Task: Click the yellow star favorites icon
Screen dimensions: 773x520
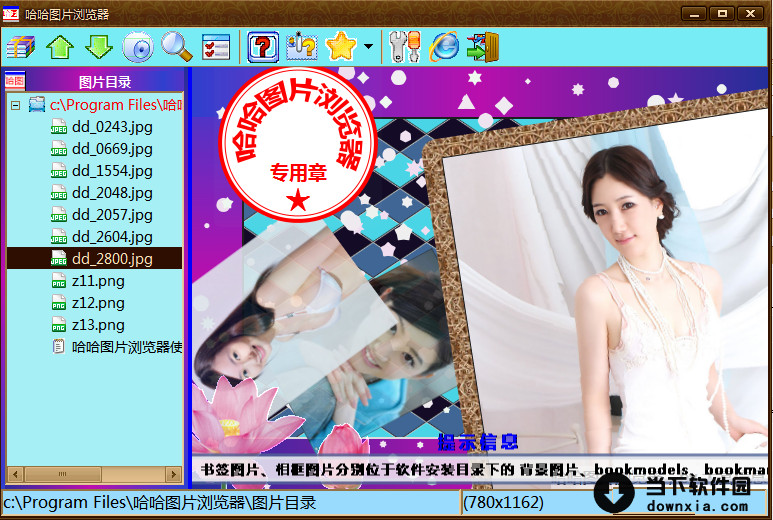Action: coord(341,47)
